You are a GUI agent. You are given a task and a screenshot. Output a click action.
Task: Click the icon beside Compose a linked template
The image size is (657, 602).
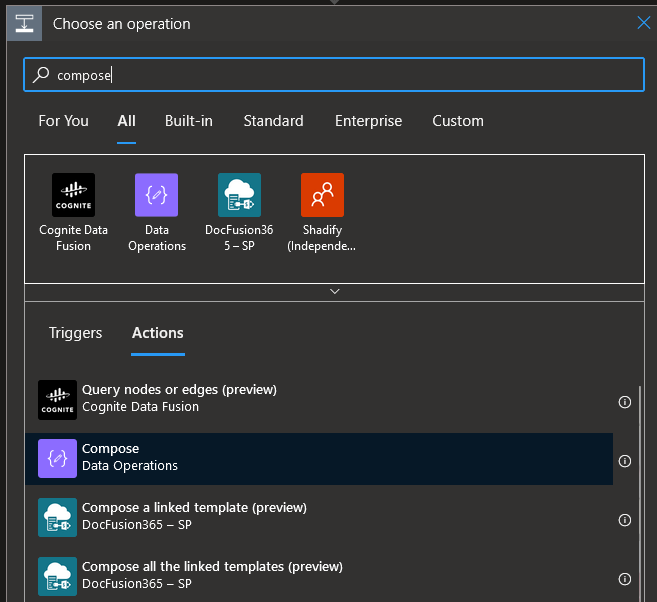click(57, 518)
